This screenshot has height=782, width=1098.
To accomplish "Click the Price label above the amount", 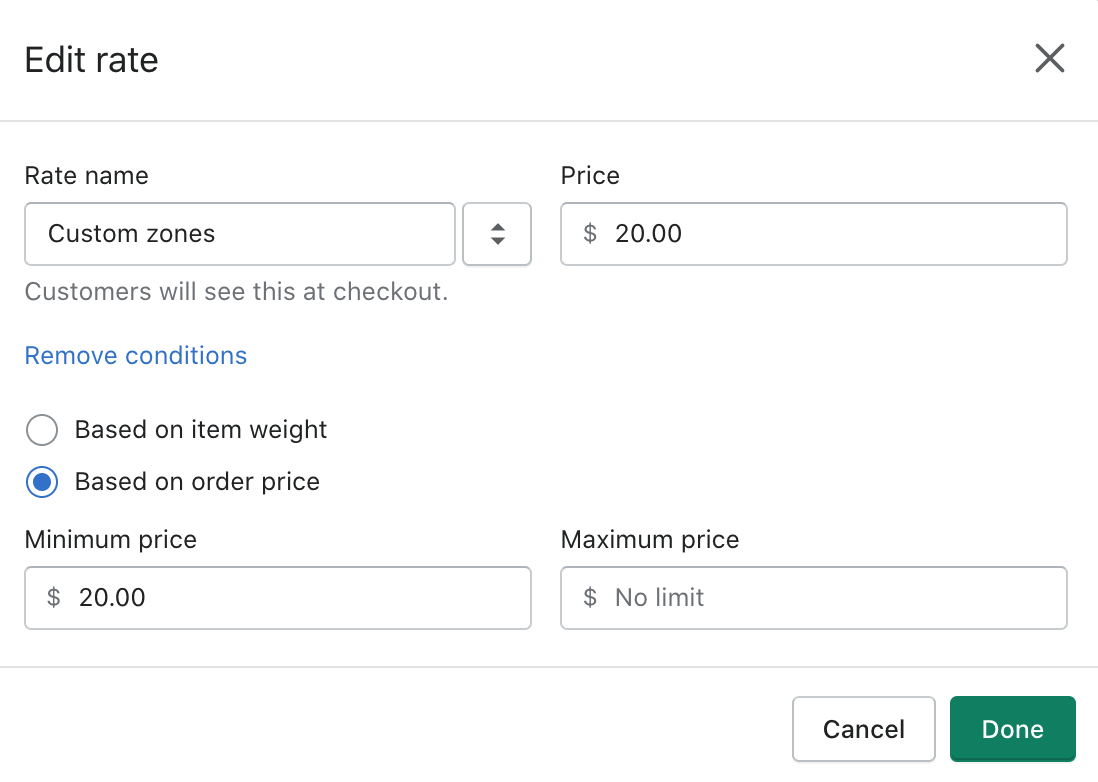I will (590, 175).
